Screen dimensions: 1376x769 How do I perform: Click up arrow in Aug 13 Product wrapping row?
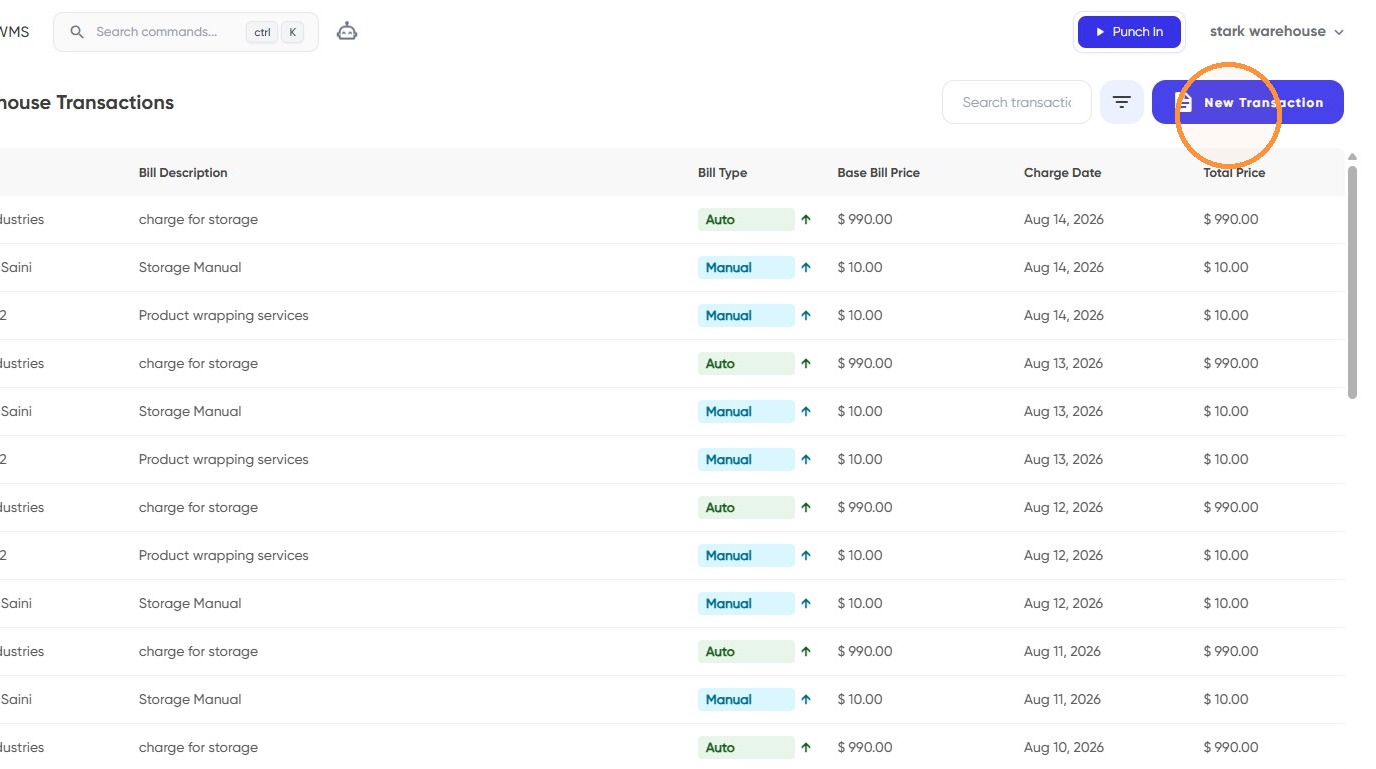[806, 459]
